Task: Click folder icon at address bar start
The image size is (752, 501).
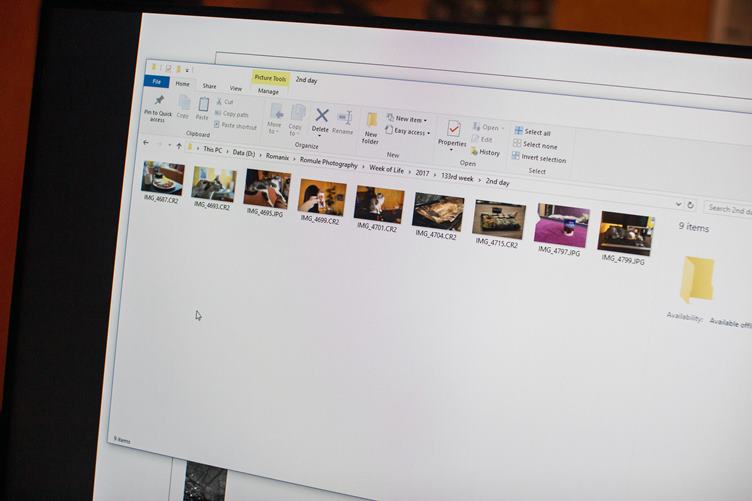Action: pos(190,147)
